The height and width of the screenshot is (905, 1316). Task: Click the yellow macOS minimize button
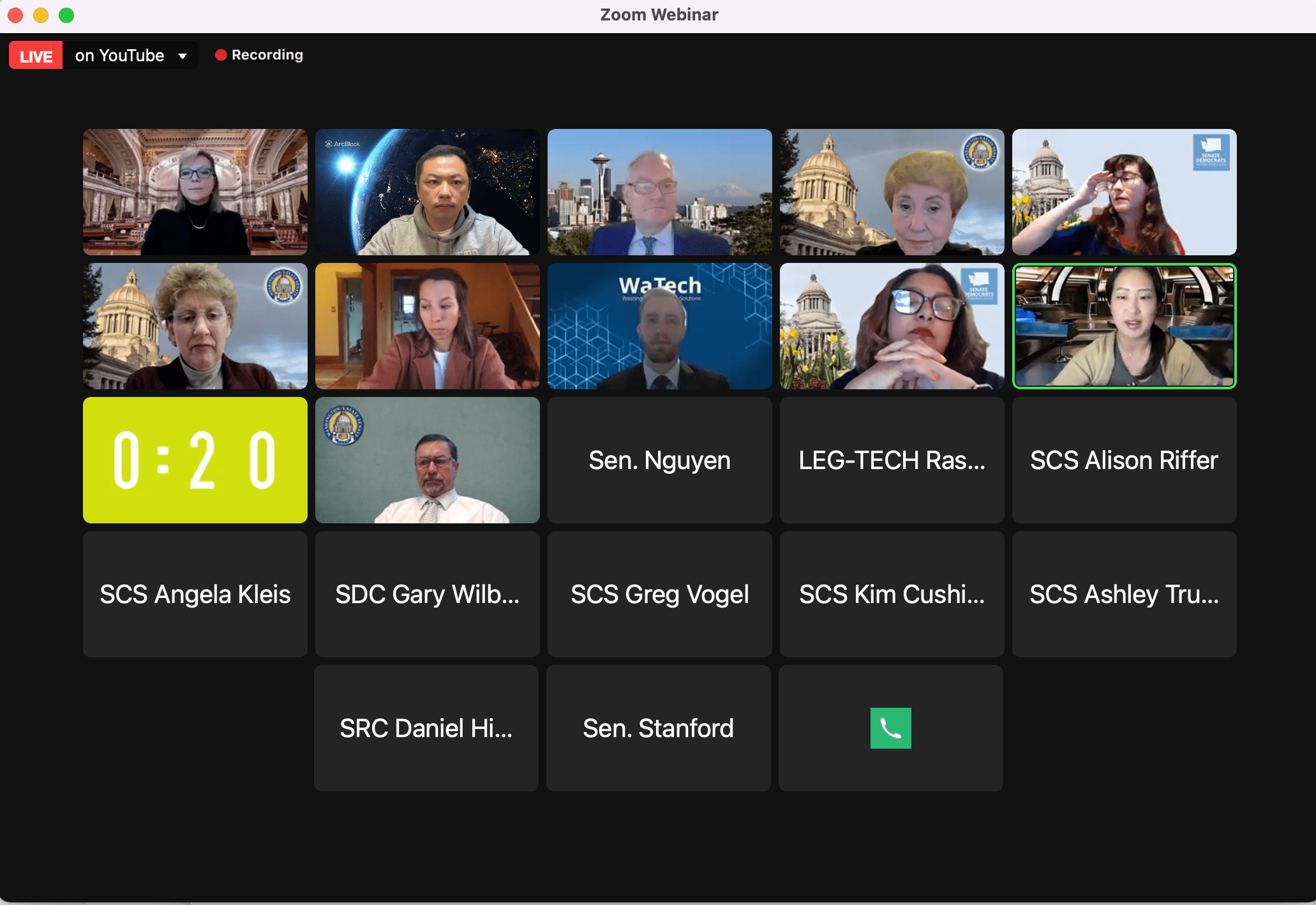coord(41,15)
